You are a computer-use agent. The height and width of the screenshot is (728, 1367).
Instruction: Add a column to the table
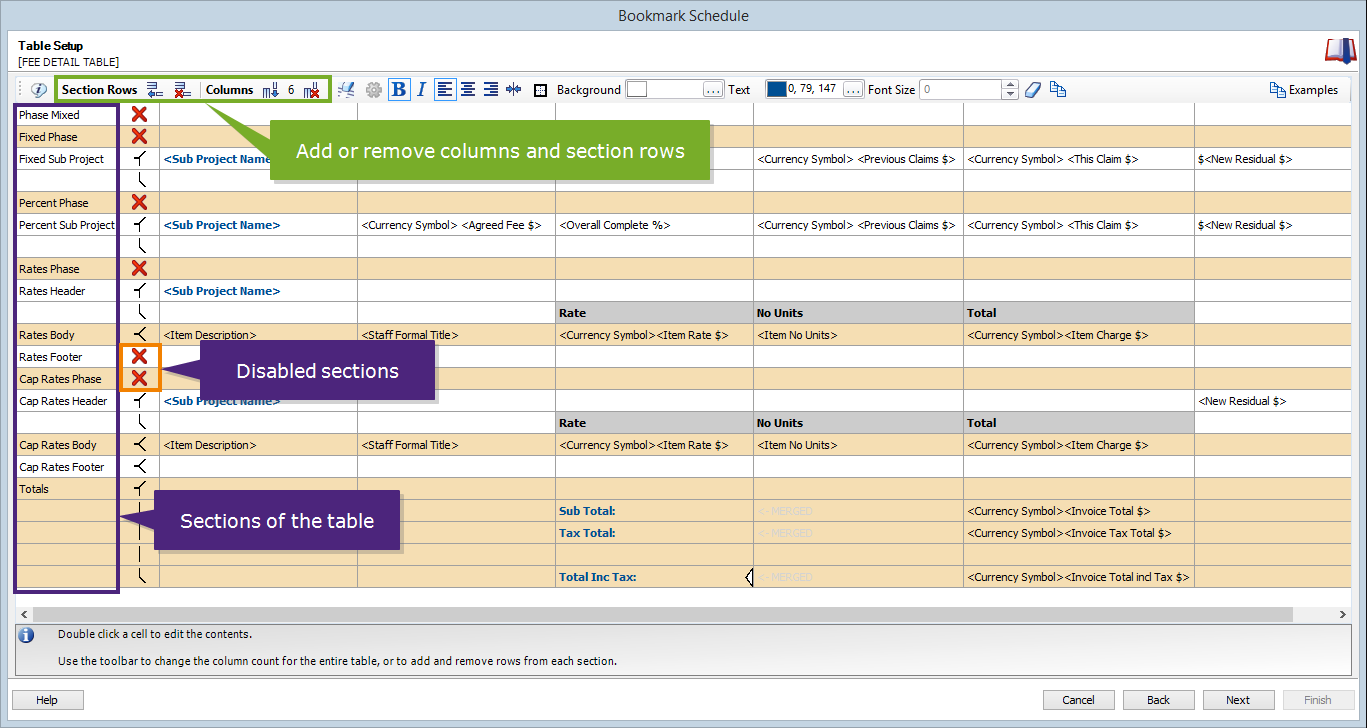(x=270, y=89)
